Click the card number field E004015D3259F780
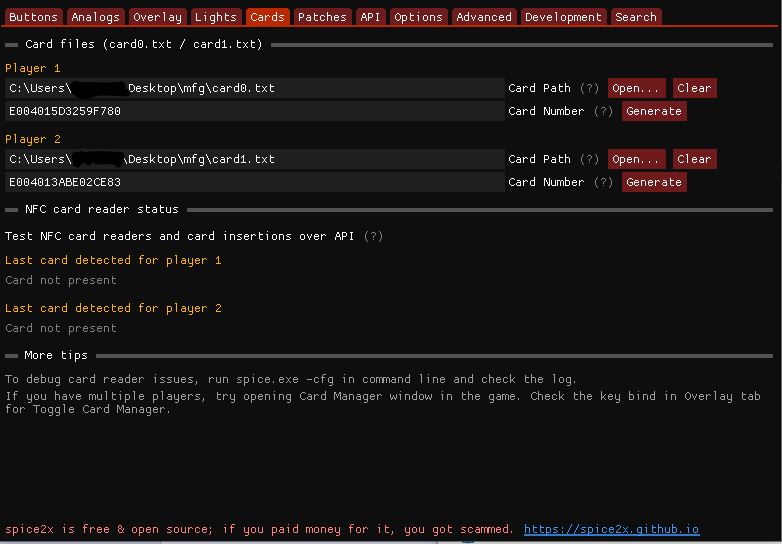782x544 pixels. tap(255, 111)
